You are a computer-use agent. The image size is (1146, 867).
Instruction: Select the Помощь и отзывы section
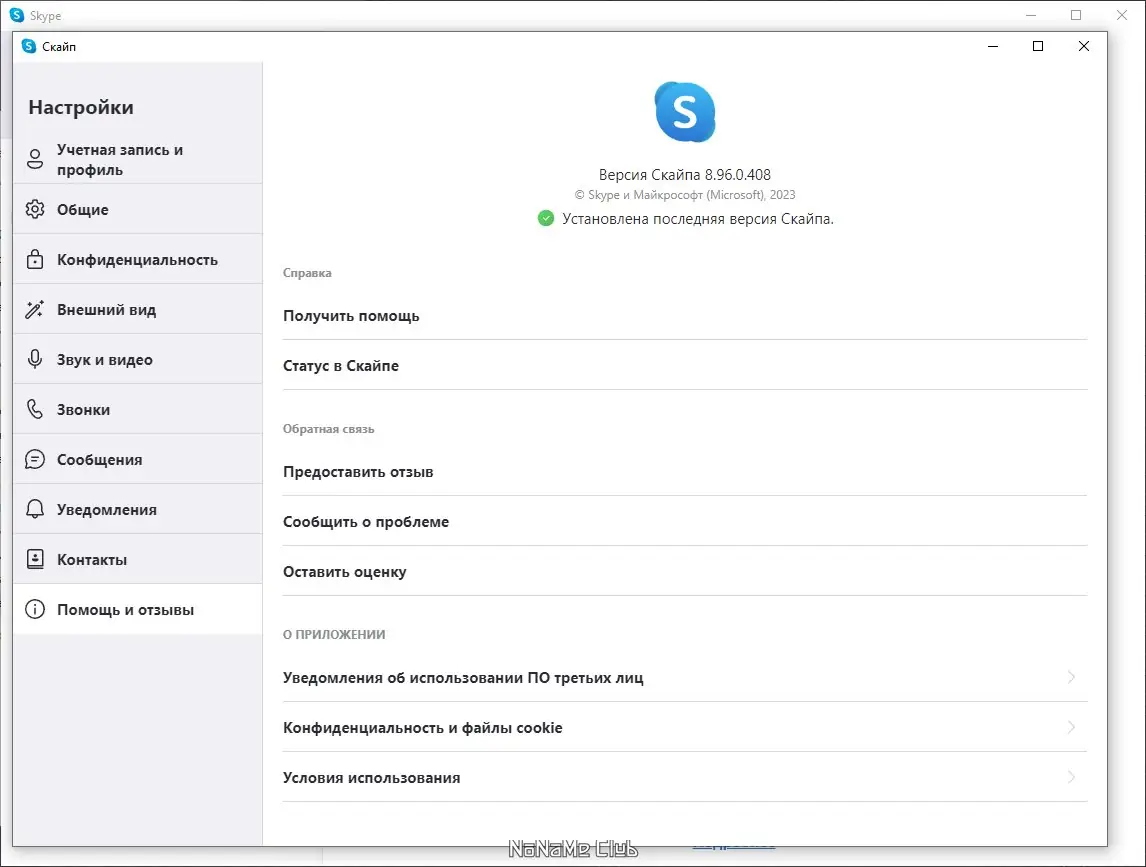click(137, 609)
